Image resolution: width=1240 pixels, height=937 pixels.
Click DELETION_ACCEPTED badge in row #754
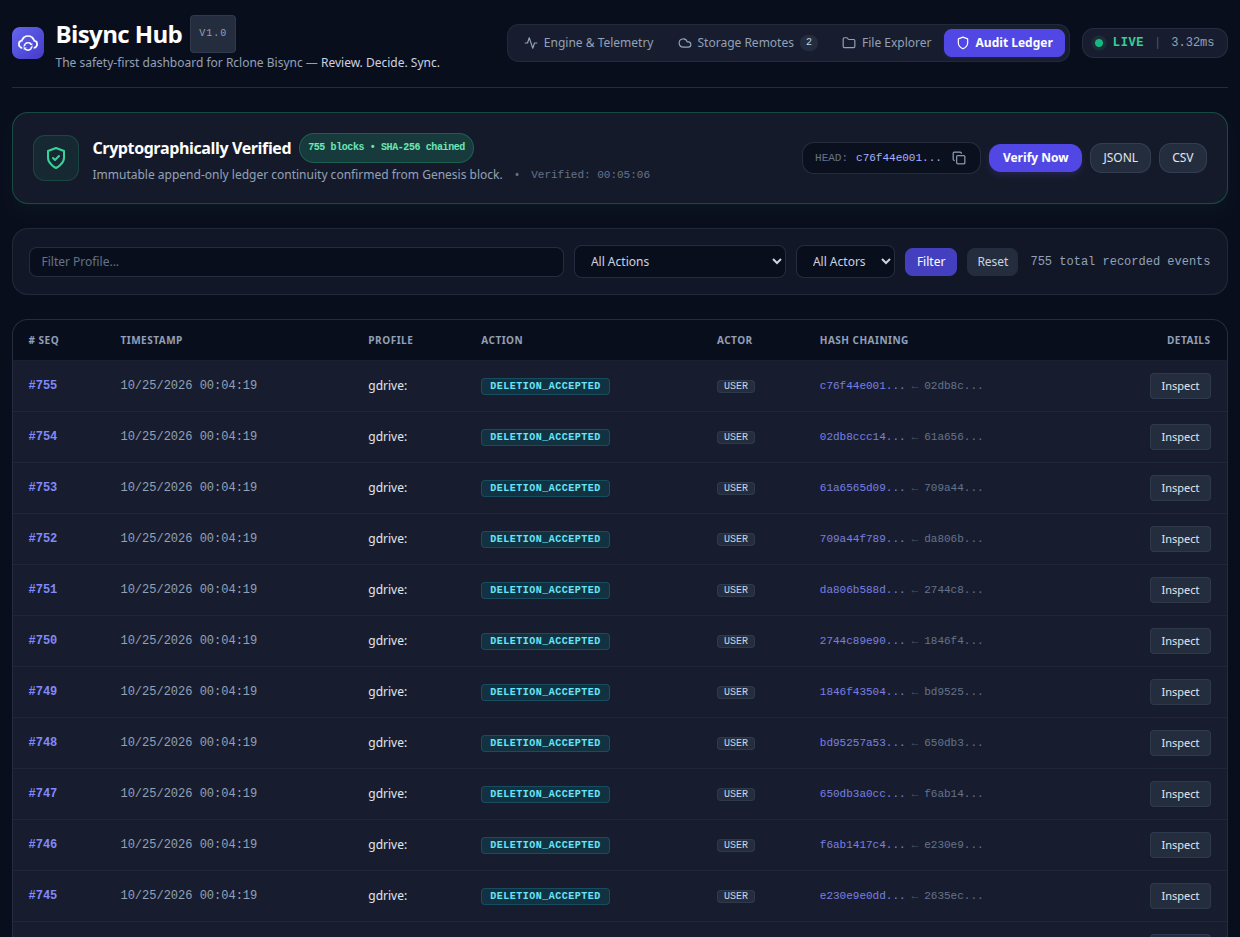pyautogui.click(x=545, y=437)
